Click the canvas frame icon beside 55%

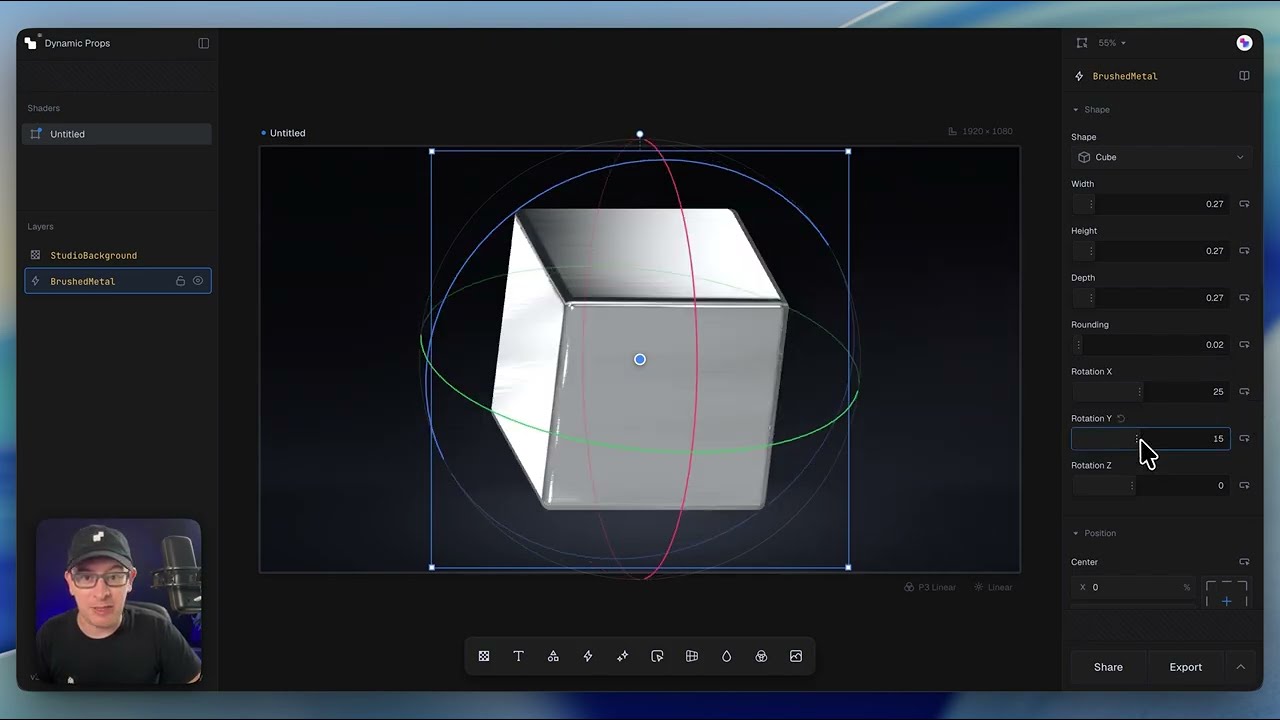coord(1082,43)
